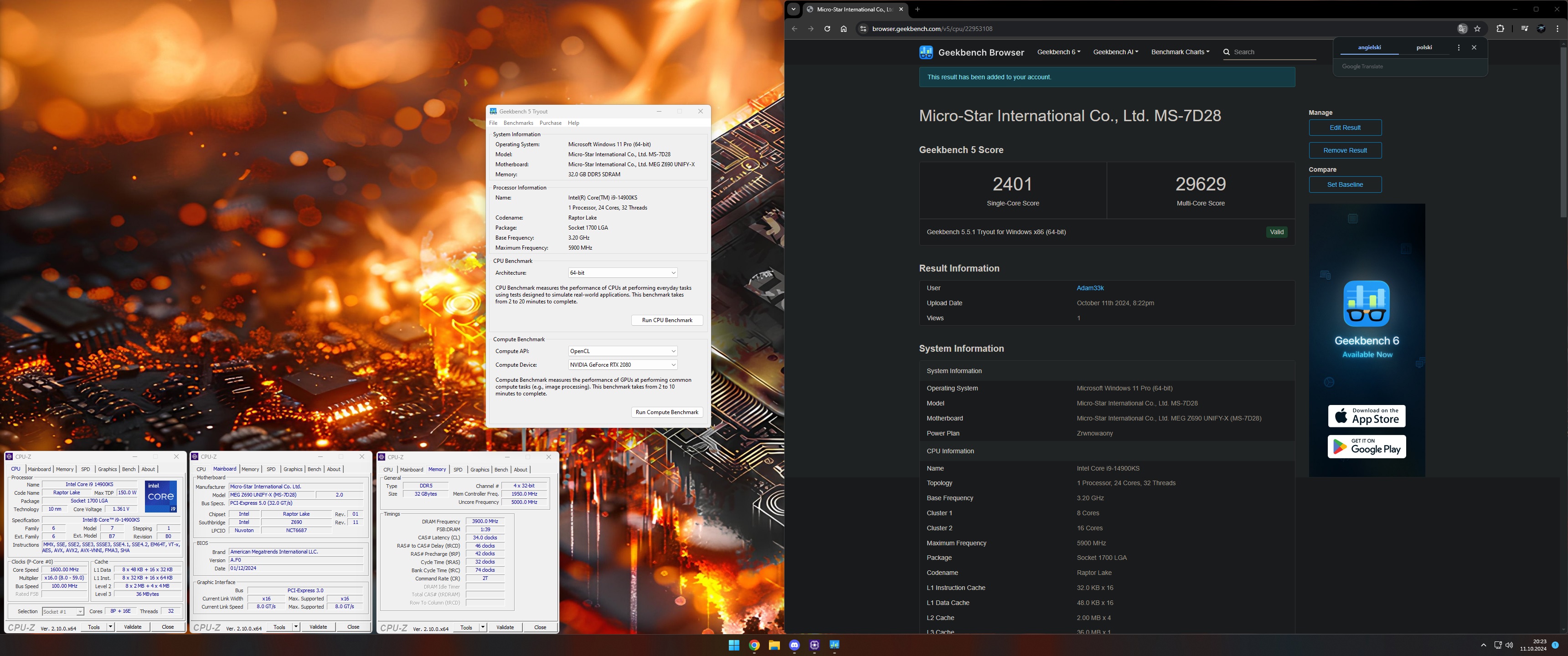Open Discord from the taskbar
1568x656 pixels.
(794, 645)
